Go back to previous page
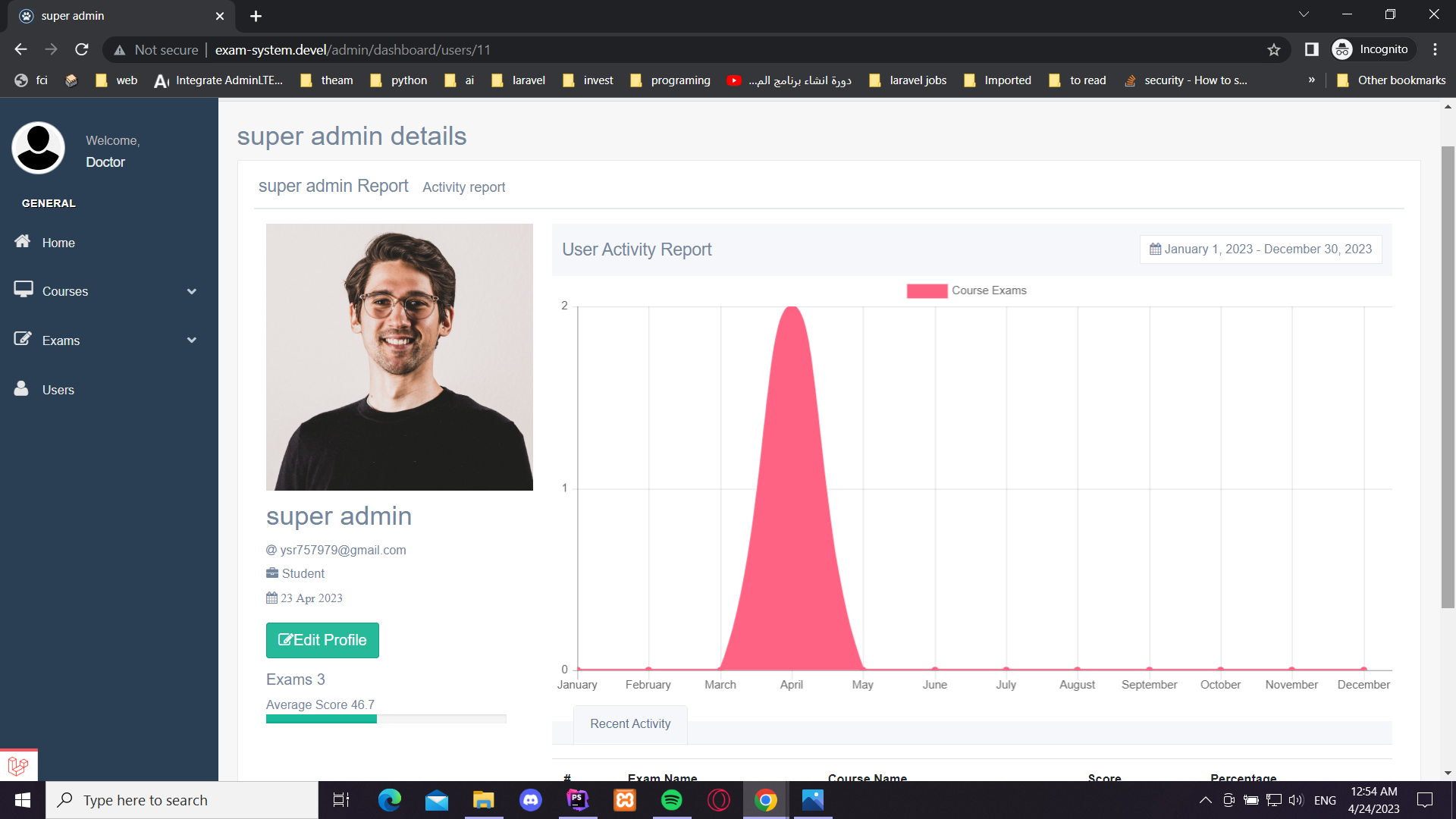The image size is (1456, 819). click(20, 50)
